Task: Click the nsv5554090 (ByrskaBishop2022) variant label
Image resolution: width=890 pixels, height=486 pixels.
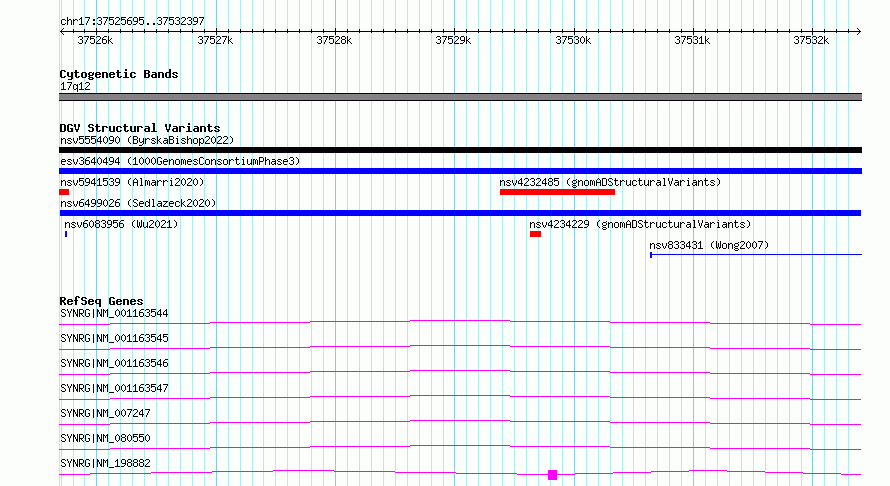Action: (x=147, y=140)
